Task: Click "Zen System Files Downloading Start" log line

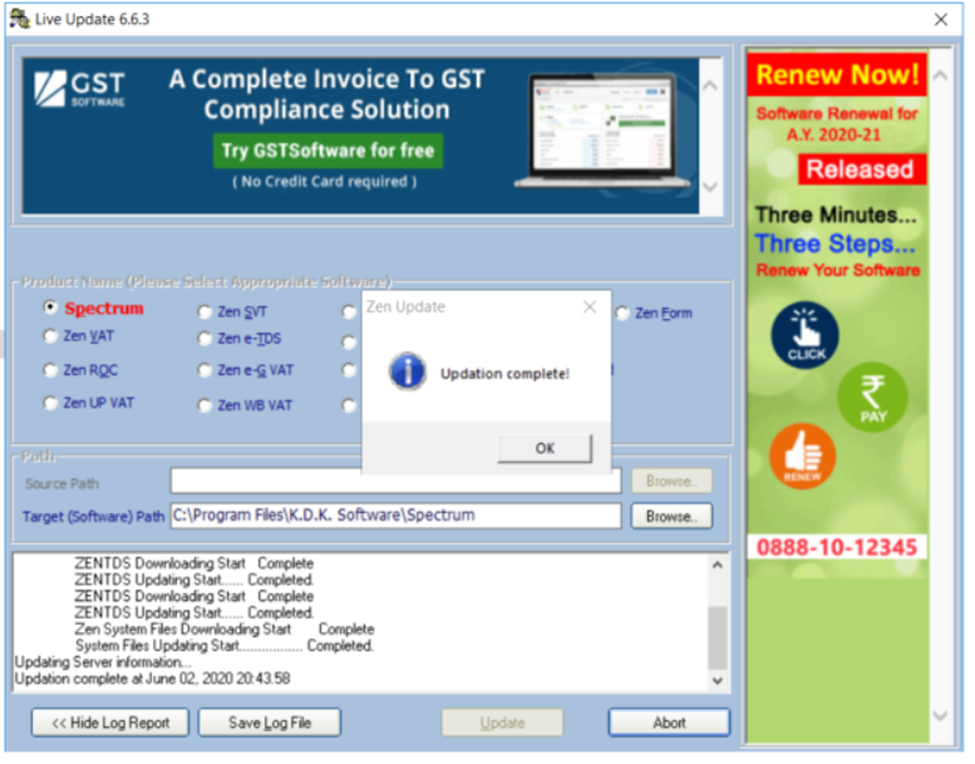Action: coord(224,629)
